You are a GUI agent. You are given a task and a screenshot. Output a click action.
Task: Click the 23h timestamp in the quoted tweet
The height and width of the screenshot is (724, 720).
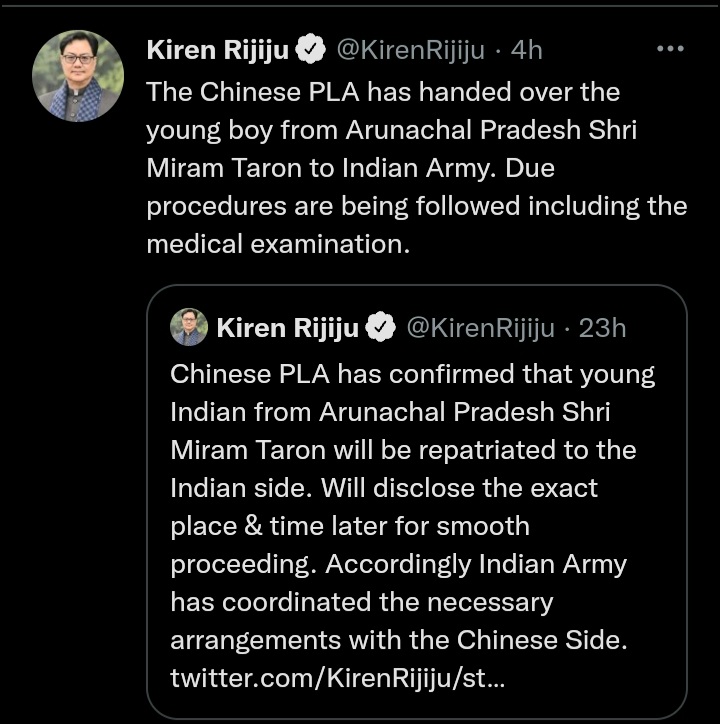tap(603, 327)
